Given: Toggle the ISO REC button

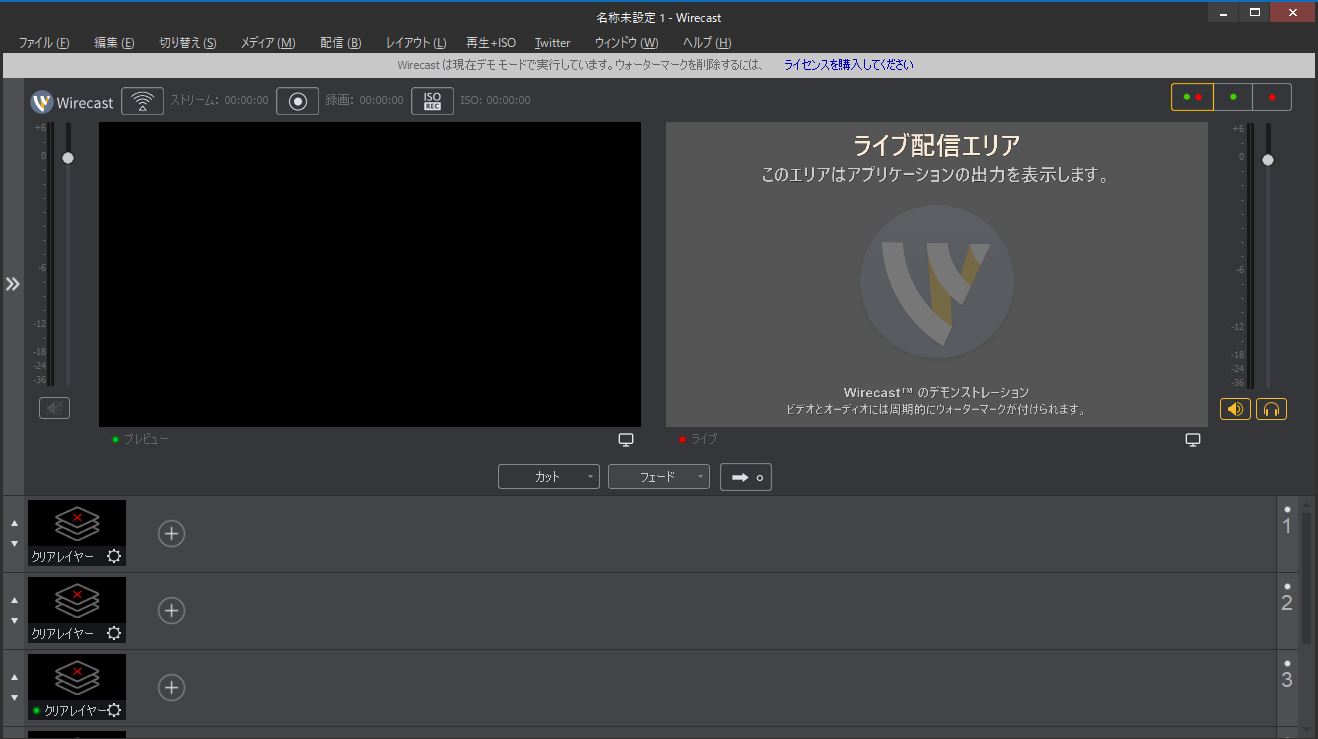Looking at the screenshot, I should tap(432, 101).
